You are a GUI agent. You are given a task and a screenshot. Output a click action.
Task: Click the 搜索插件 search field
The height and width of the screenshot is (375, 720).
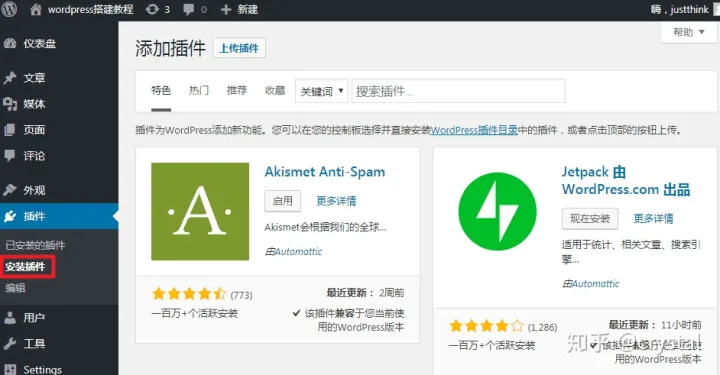(458, 91)
